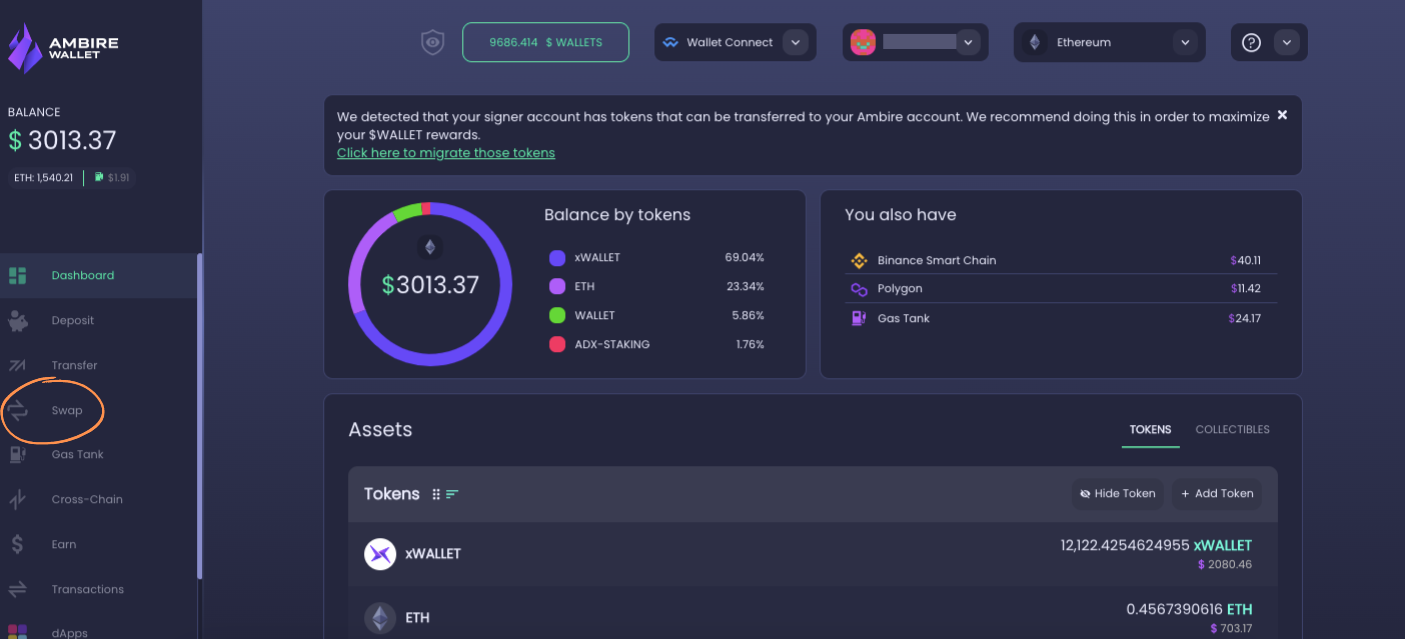
Task: Click the pink account avatar
Action: coord(863,42)
